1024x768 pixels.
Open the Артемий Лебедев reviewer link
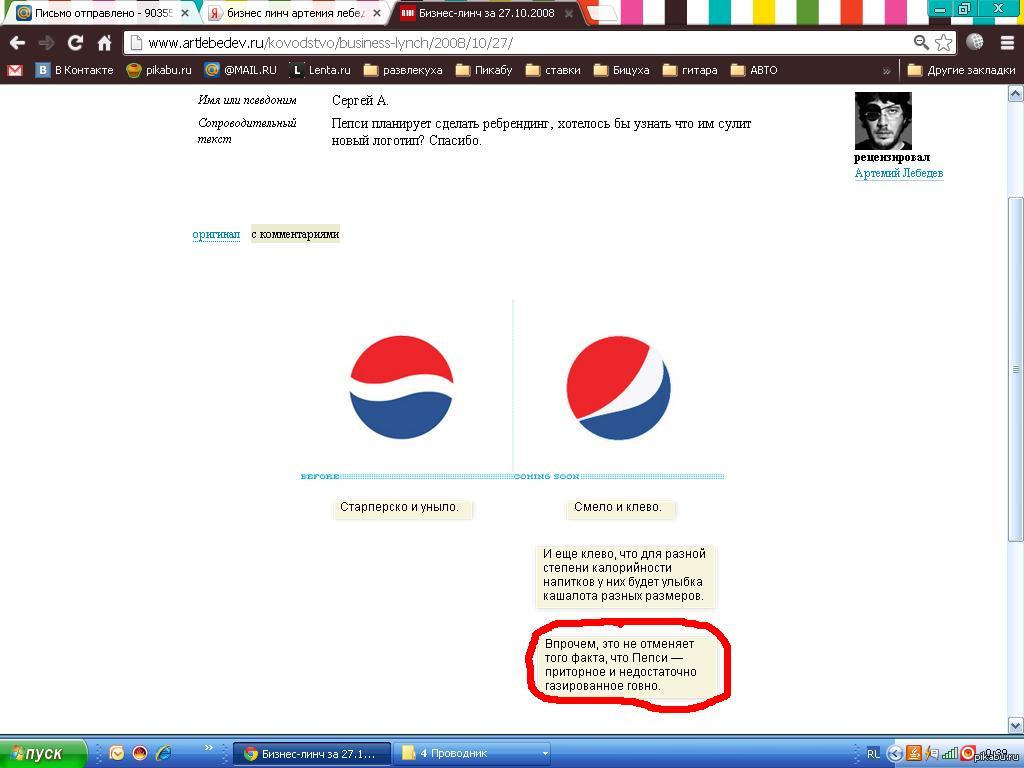coord(899,172)
